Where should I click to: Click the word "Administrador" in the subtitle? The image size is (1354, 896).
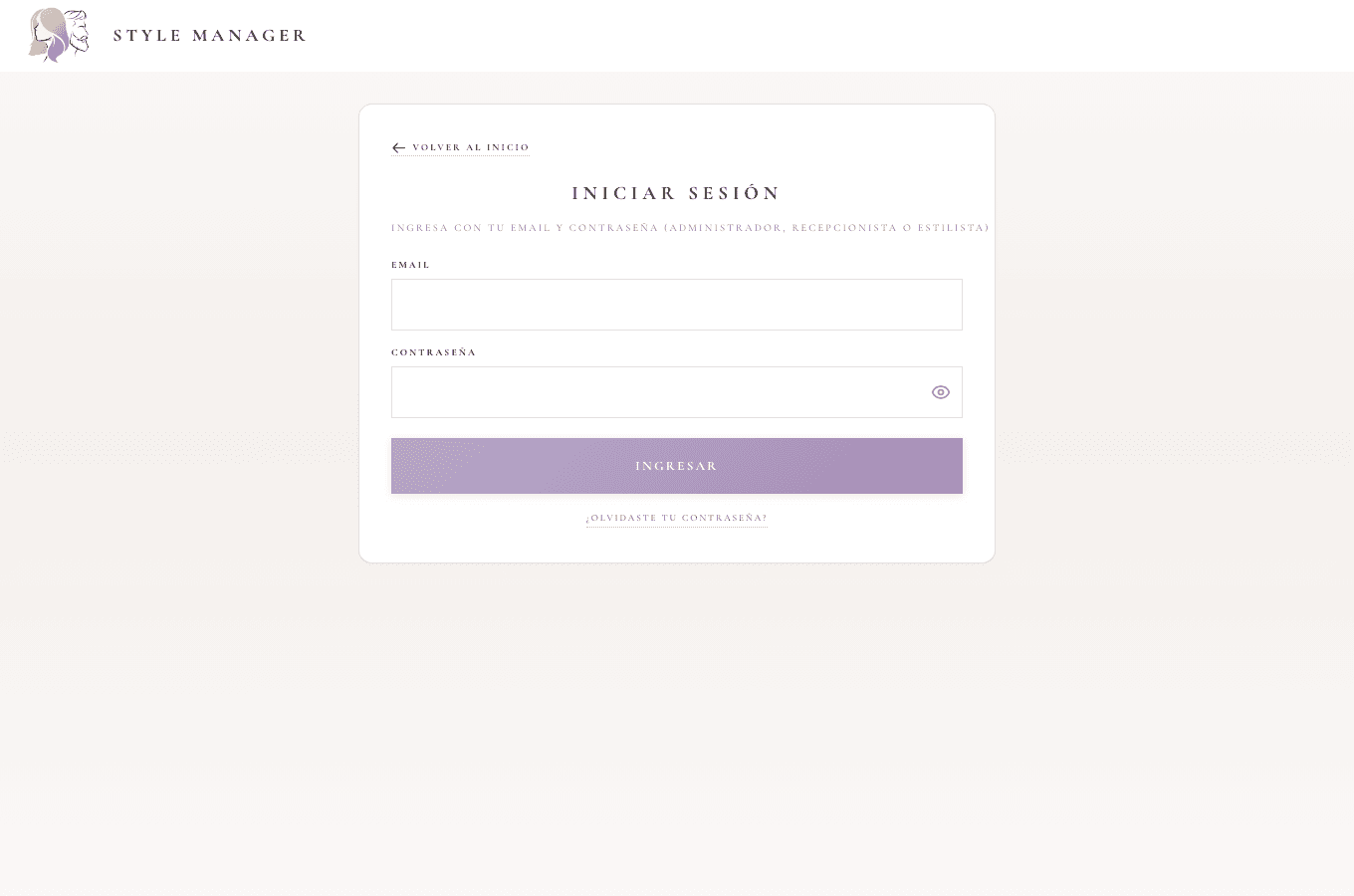(726, 228)
